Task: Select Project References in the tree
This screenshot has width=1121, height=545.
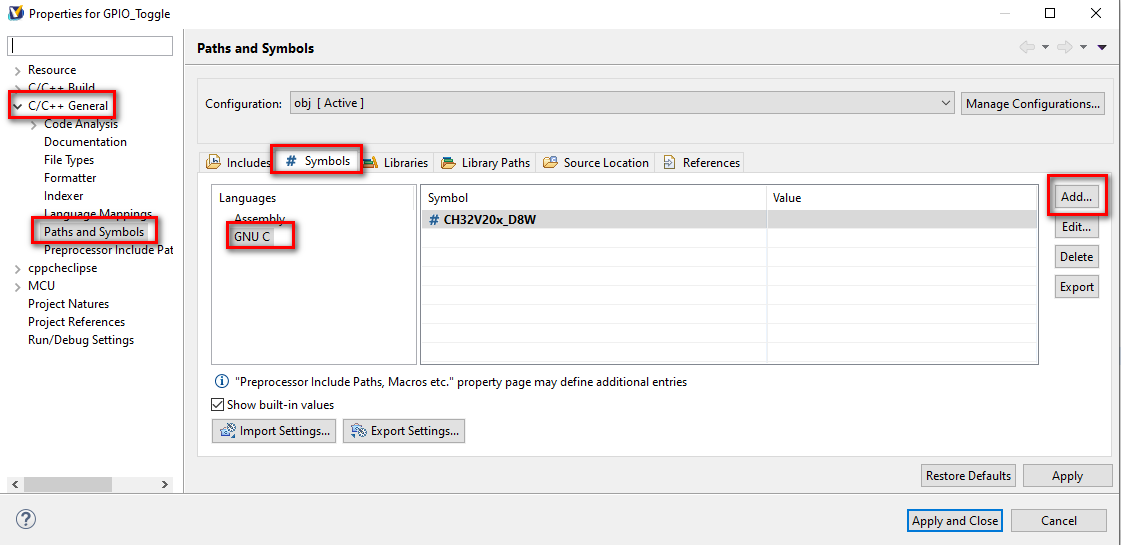Action: [x=76, y=322]
